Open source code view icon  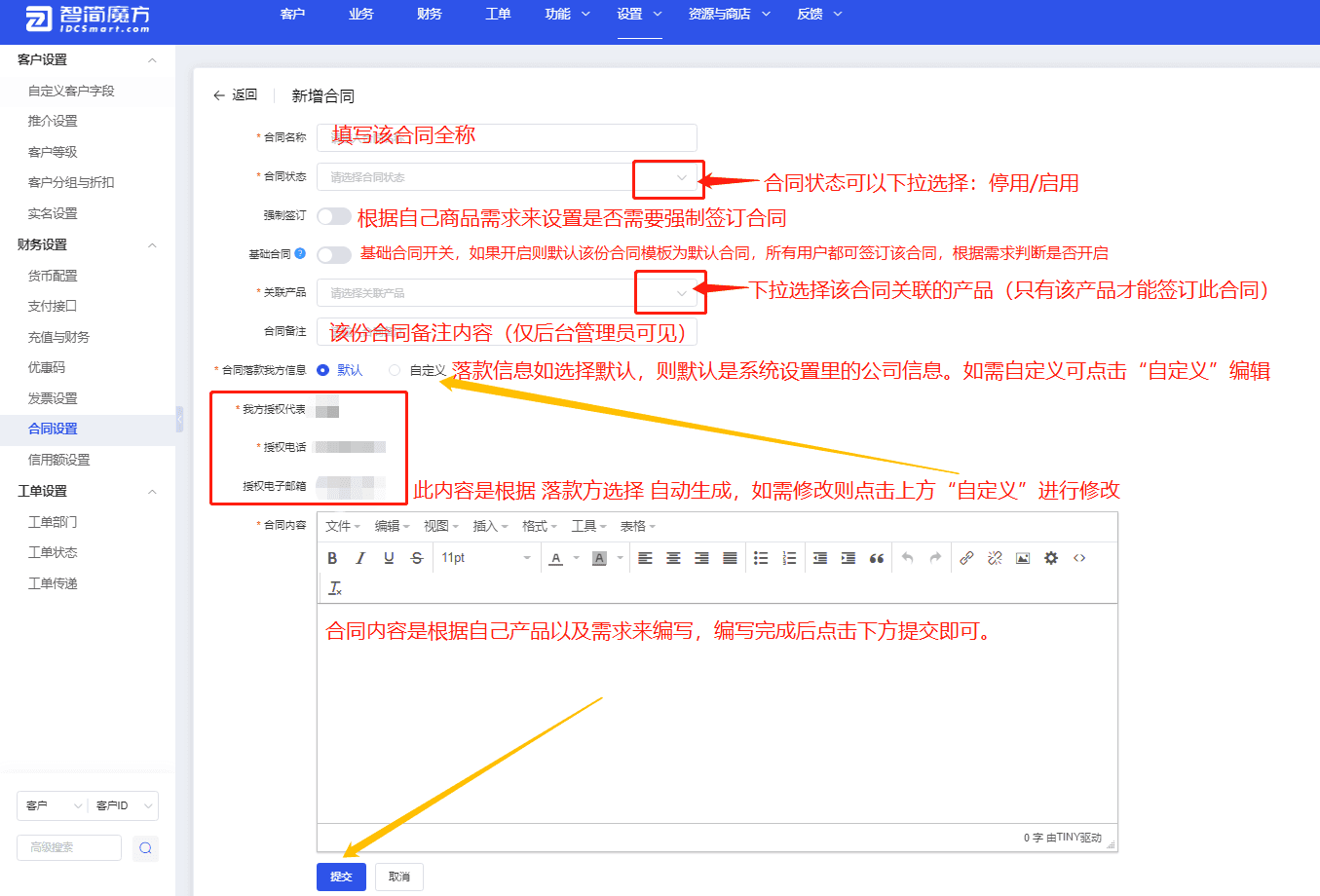click(1079, 558)
